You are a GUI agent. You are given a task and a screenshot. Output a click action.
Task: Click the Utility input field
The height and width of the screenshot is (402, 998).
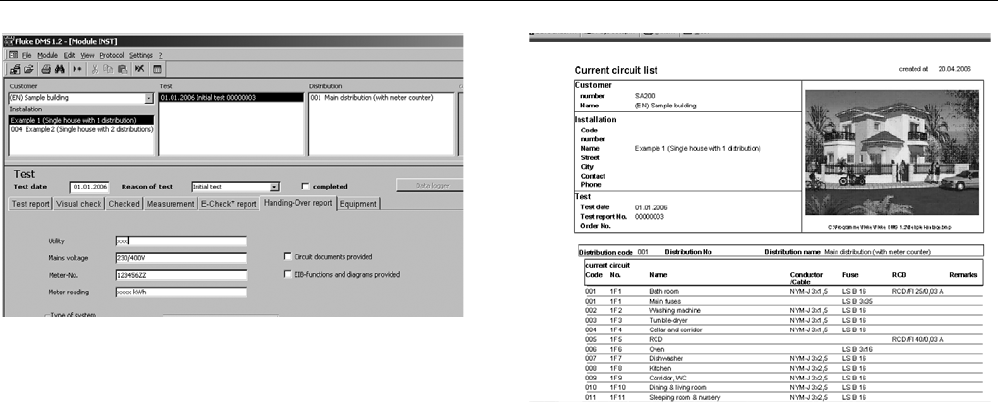(181, 242)
